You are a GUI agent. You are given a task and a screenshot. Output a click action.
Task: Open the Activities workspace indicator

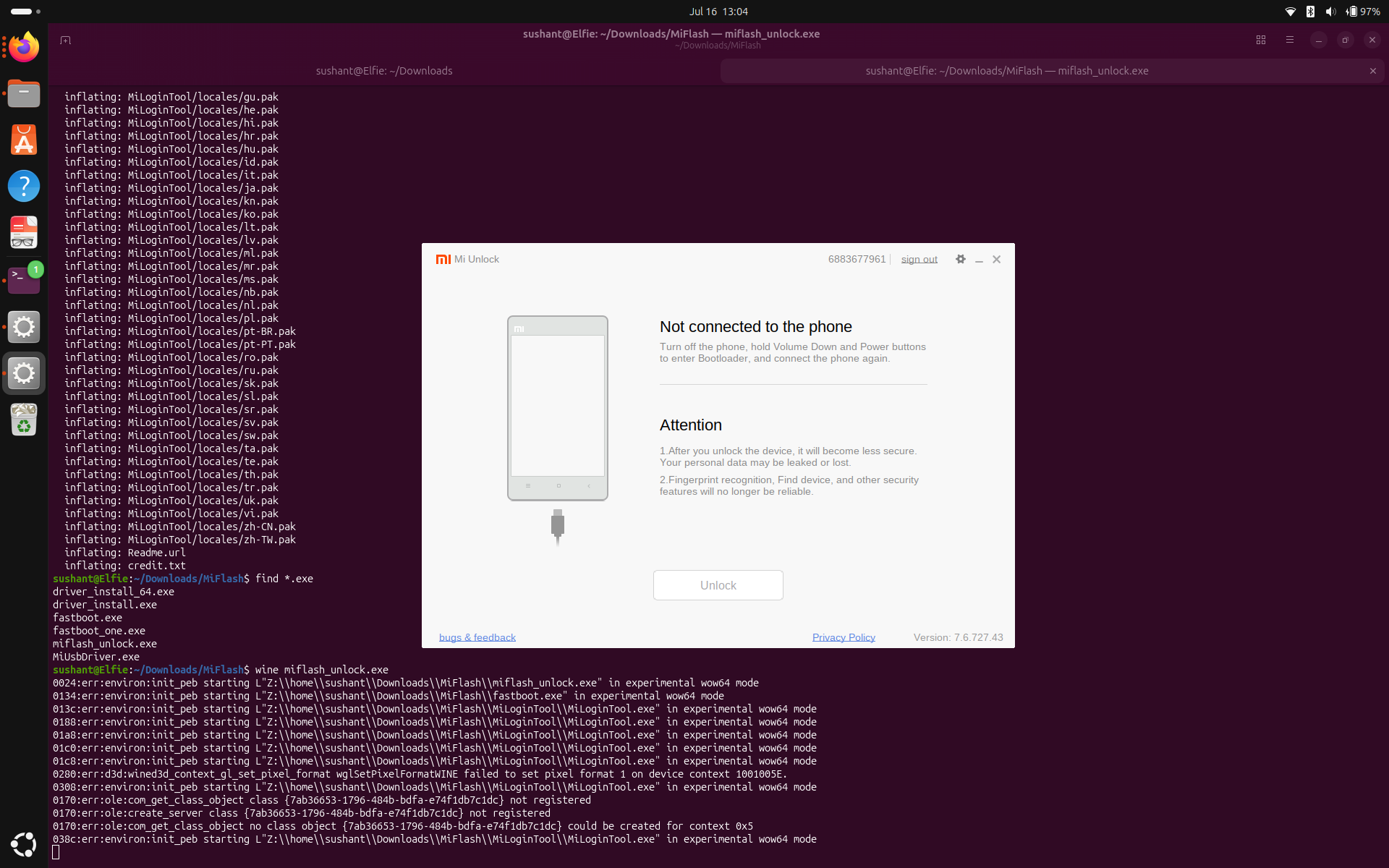coord(25,12)
